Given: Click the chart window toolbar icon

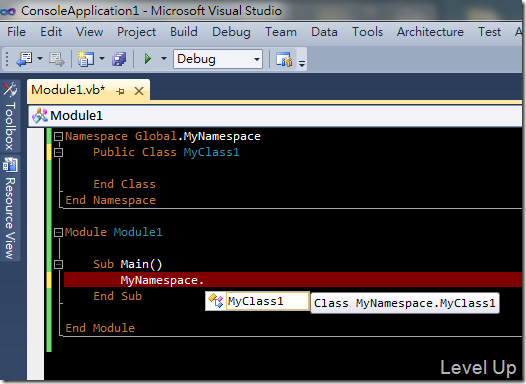Looking at the screenshot, I should coord(284,59).
